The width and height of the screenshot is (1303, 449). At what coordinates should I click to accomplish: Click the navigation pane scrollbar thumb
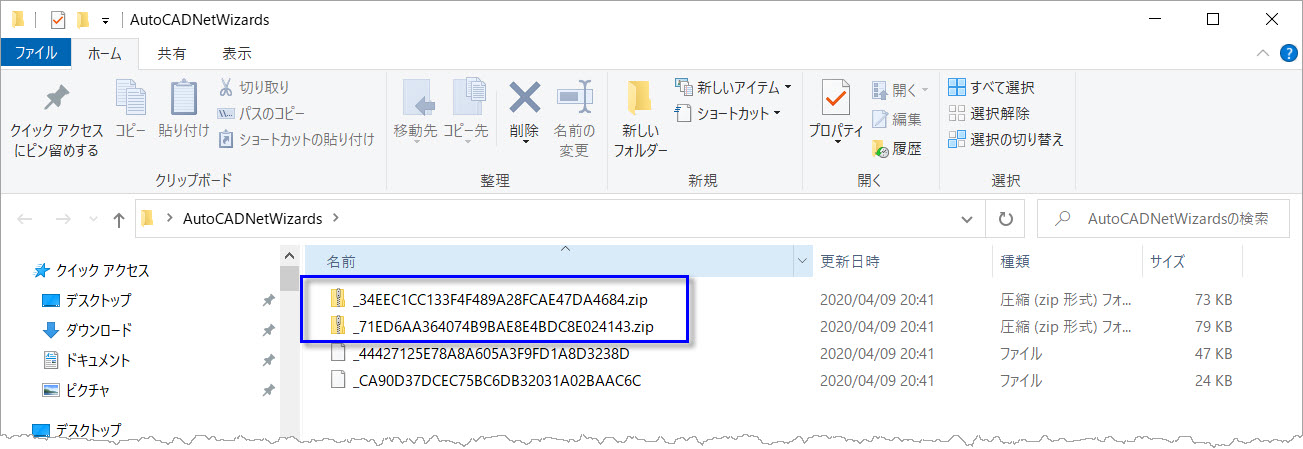click(289, 278)
